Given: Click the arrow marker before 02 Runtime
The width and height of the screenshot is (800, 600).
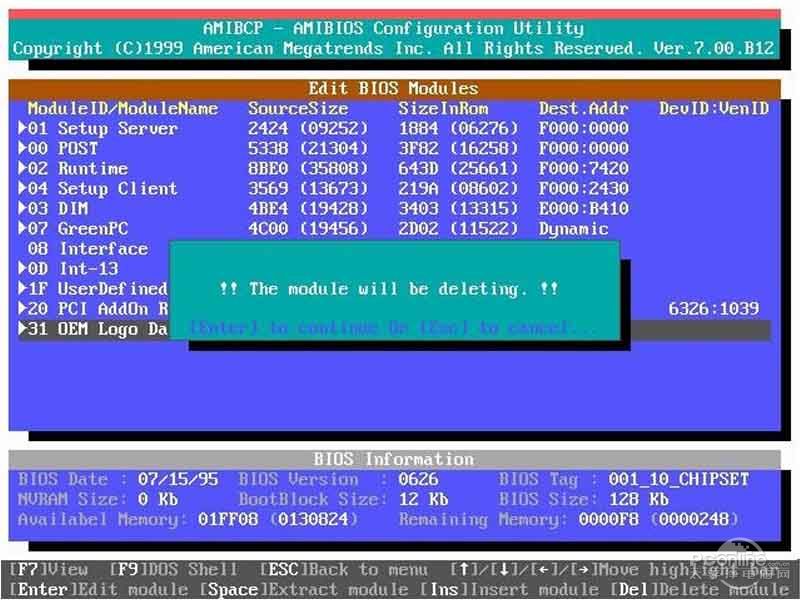Looking at the screenshot, I should click(x=22, y=168).
